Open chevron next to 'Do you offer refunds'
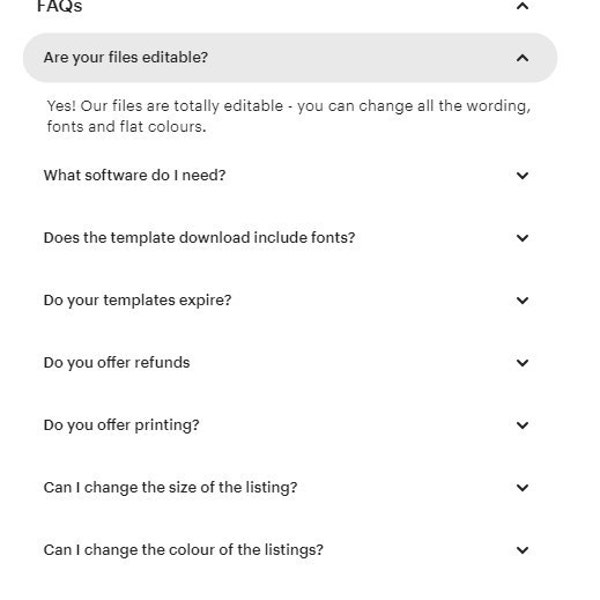The image size is (600, 600). tap(522, 363)
